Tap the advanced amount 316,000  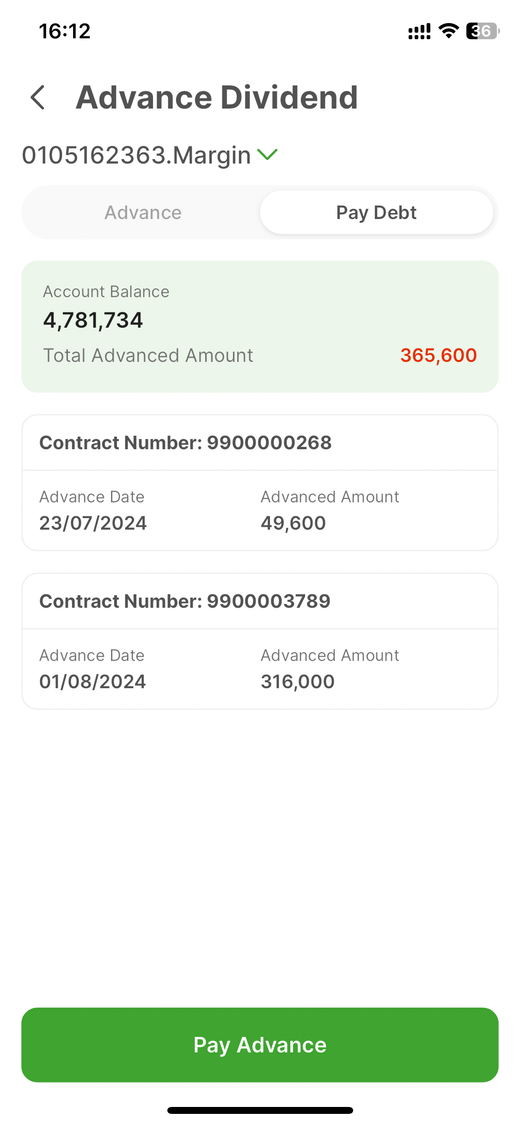[x=298, y=682]
